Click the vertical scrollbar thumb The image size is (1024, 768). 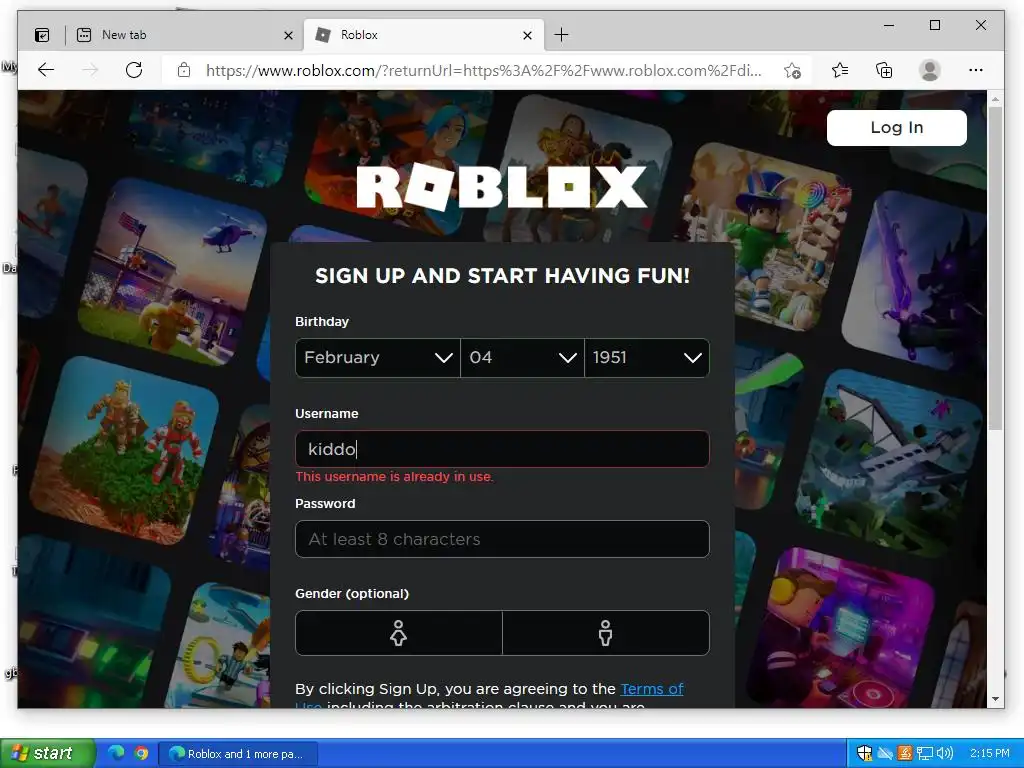pyautogui.click(x=995, y=268)
